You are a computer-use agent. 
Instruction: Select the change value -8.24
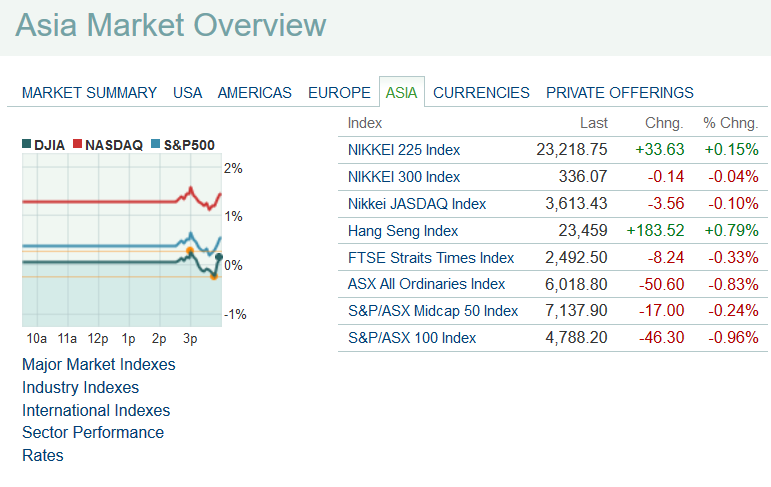(666, 258)
